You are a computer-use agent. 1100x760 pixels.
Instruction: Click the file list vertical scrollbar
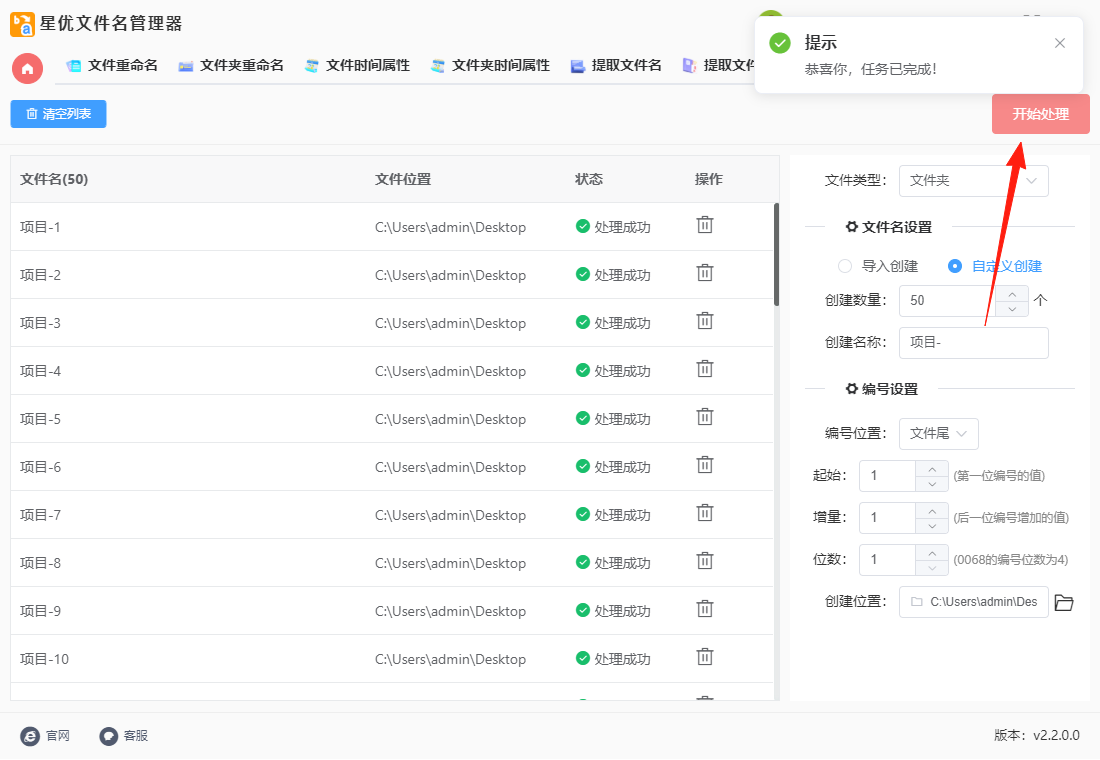[776, 254]
